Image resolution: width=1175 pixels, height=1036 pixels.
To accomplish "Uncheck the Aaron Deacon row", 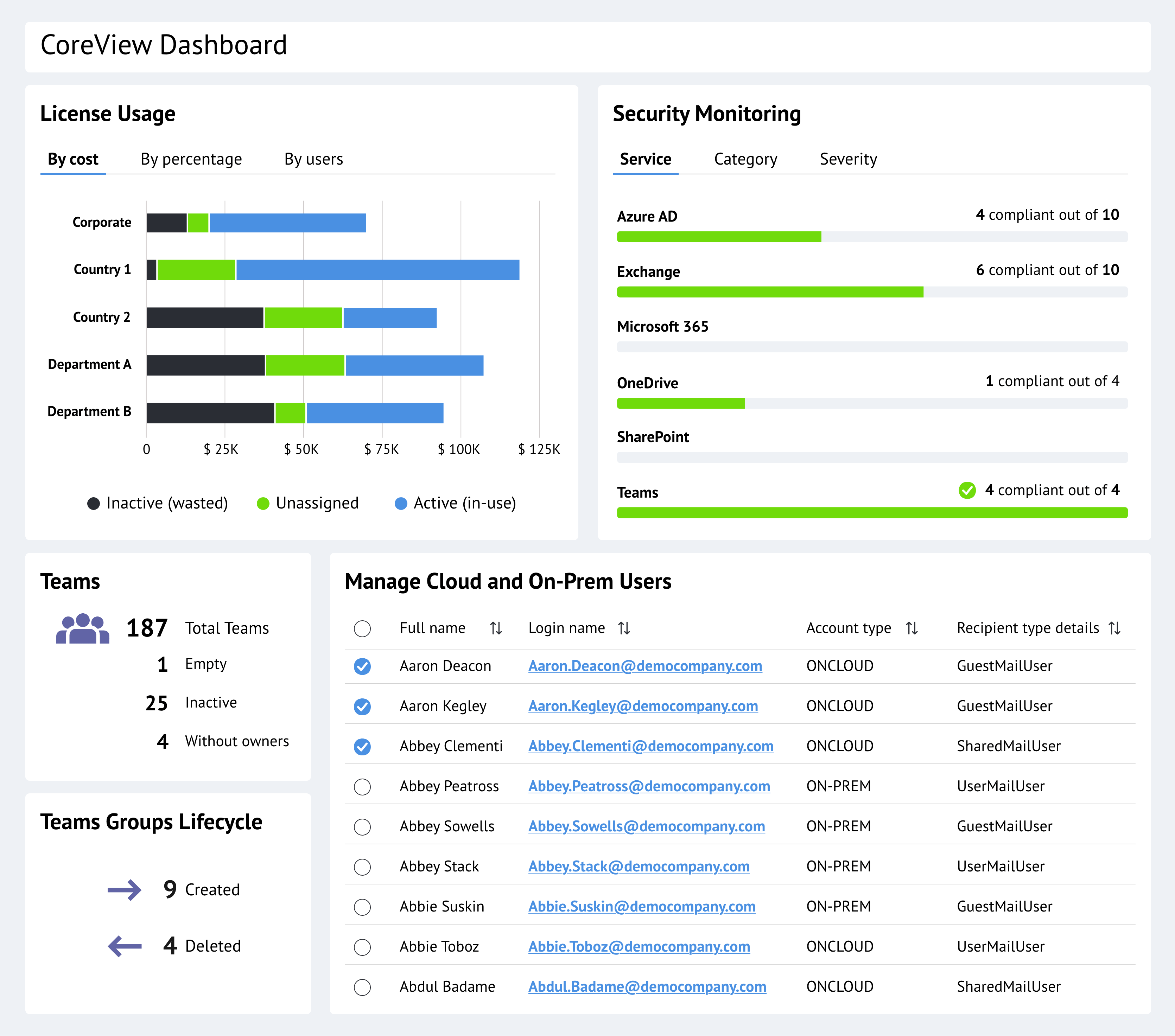I will (362, 666).
